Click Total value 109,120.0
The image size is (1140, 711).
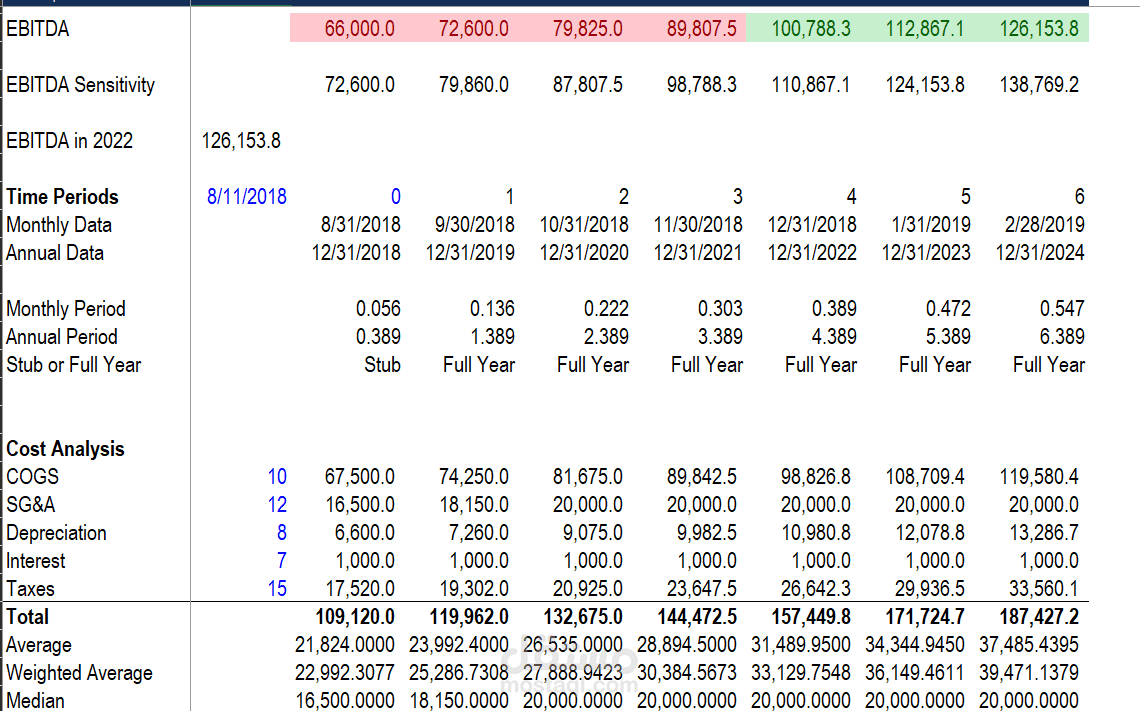pos(355,616)
